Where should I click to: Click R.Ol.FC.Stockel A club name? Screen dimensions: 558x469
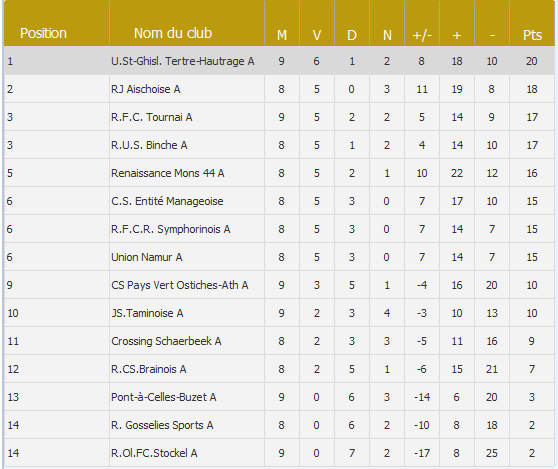(154, 453)
